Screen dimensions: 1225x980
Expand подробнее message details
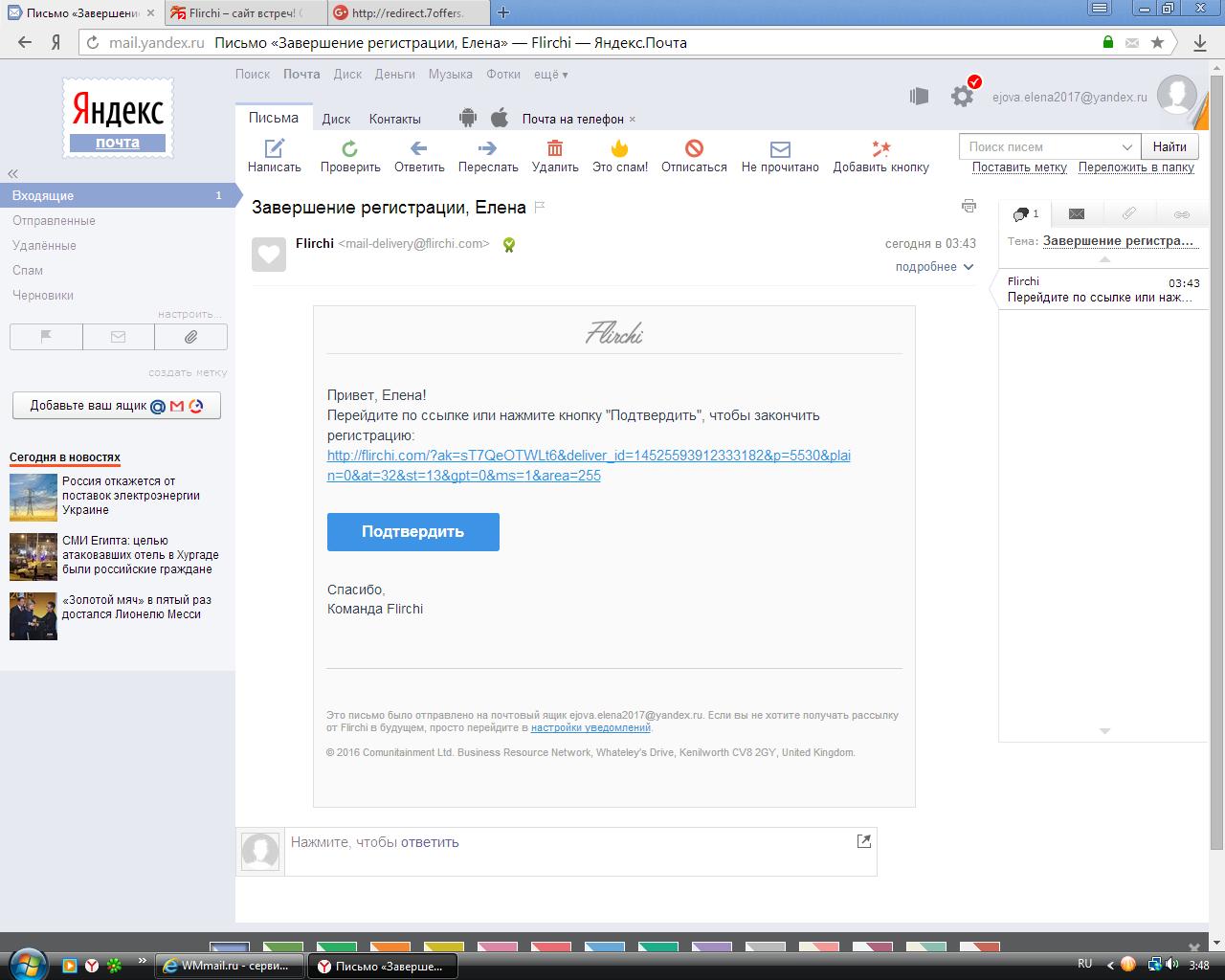934,267
